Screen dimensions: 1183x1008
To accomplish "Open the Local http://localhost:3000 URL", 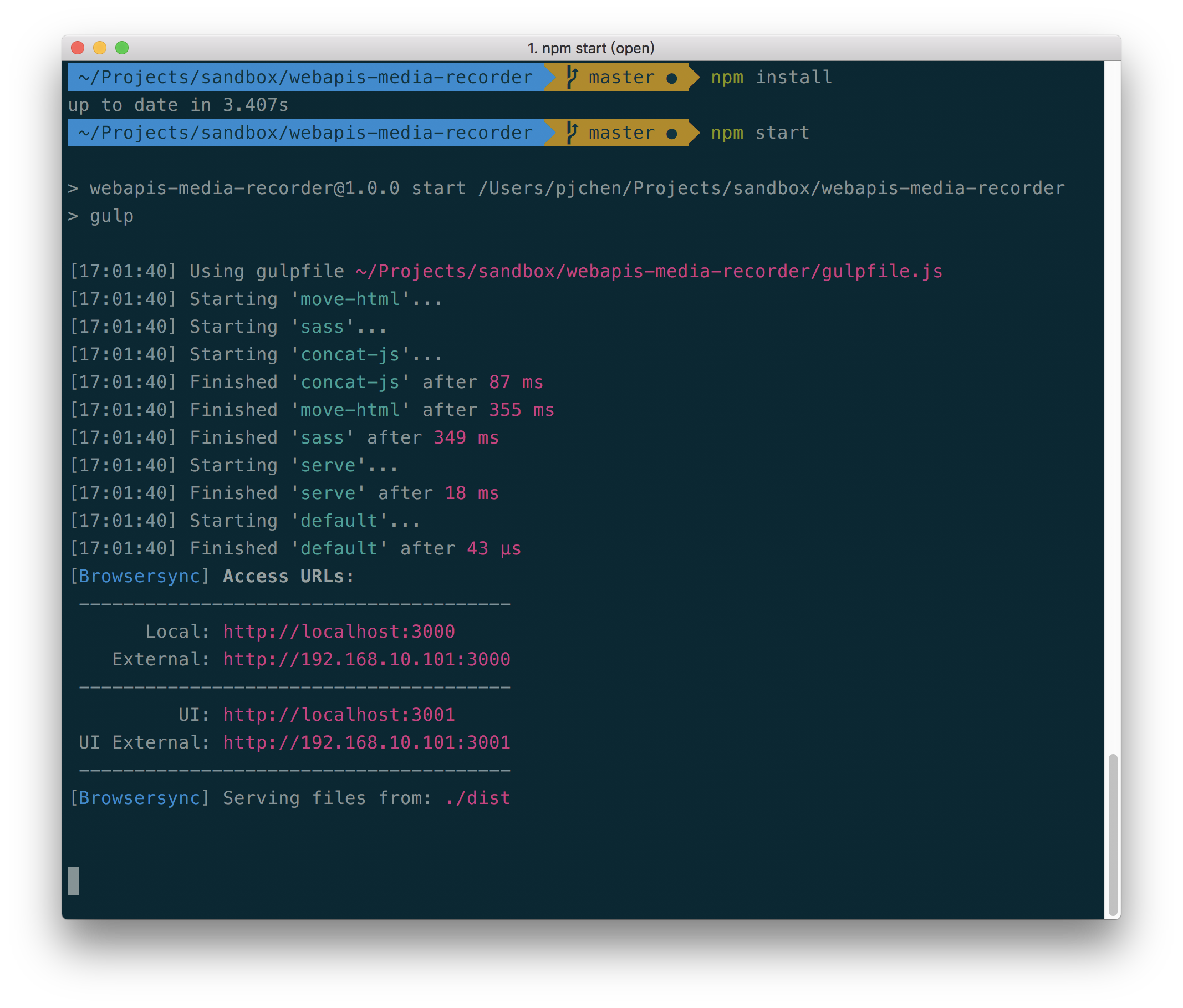I will click(339, 632).
